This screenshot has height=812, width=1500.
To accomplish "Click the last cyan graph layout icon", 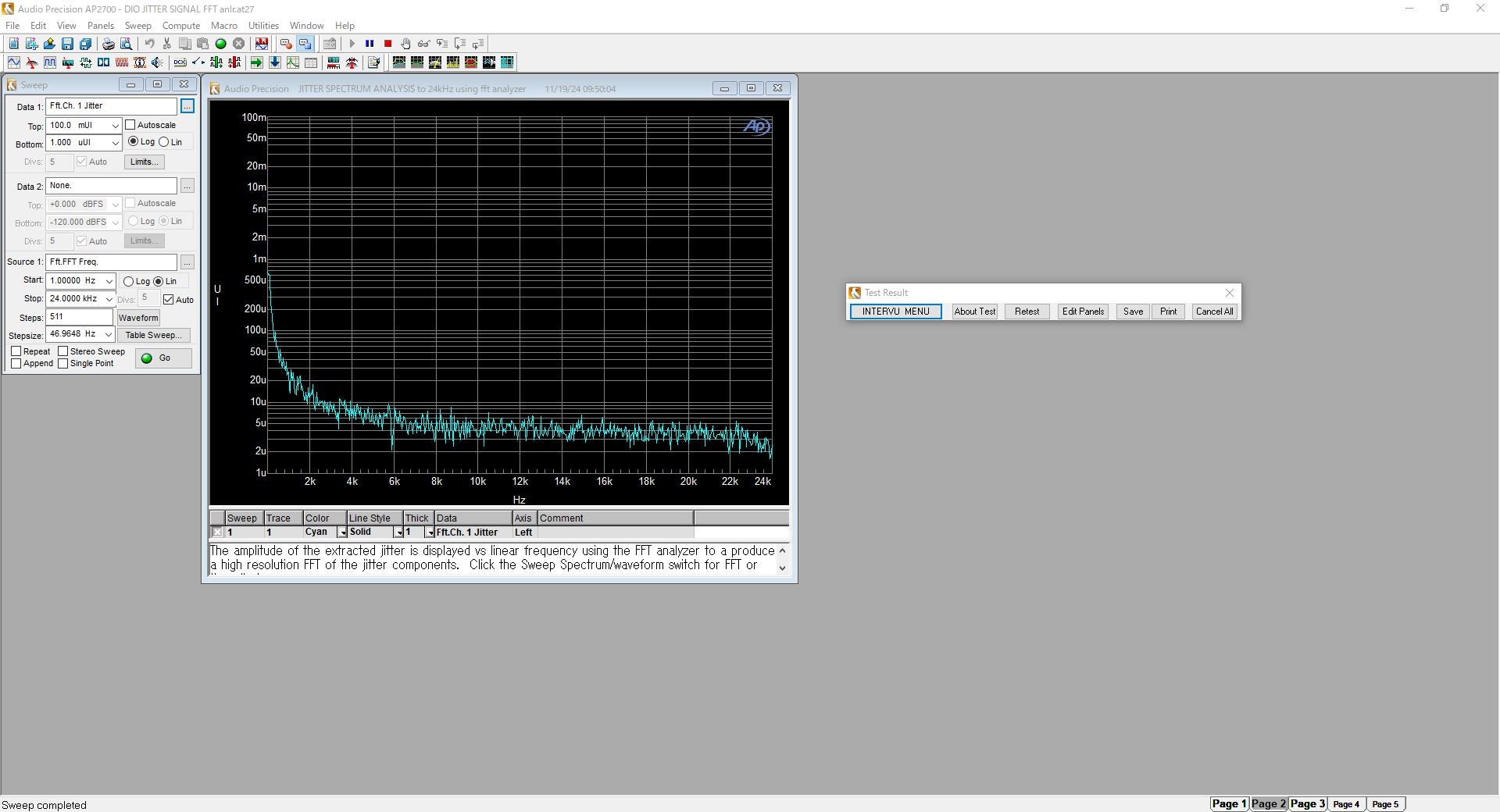I will (x=507, y=62).
